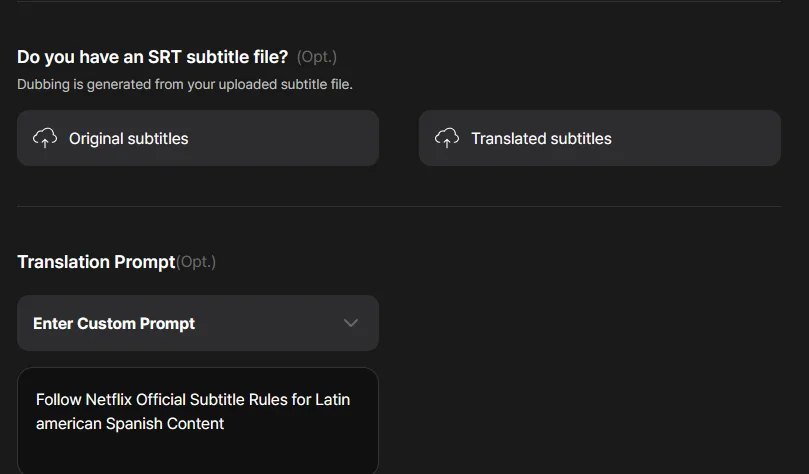
Task: Focus the custom translation prompt text box
Action: tap(198, 420)
